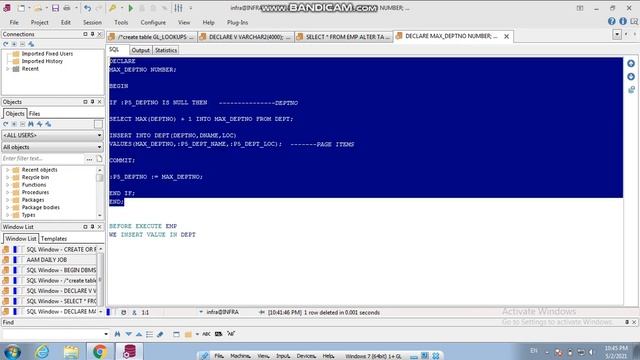640x360 pixels.
Task: Run the script with the green Execute icon
Action: (x=131, y=8)
